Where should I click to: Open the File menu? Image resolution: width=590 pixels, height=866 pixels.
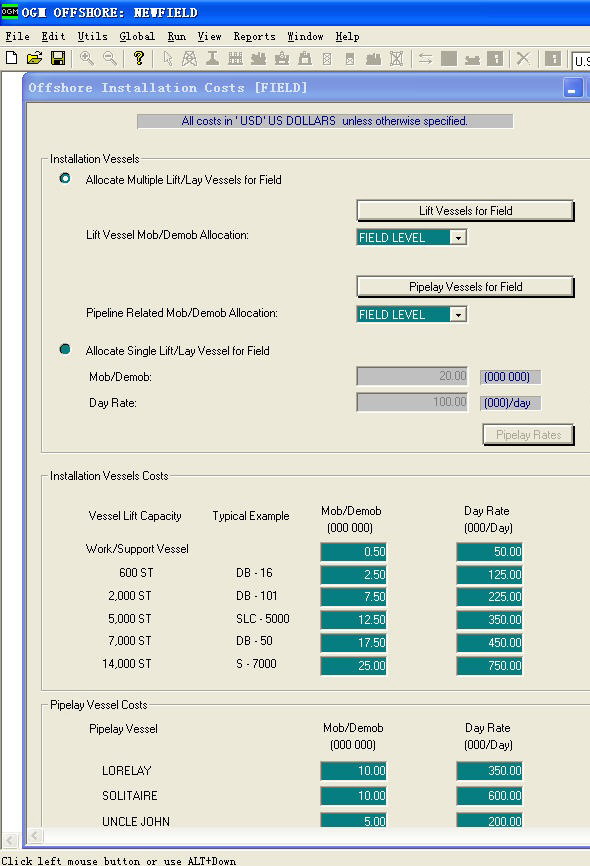click(18, 36)
